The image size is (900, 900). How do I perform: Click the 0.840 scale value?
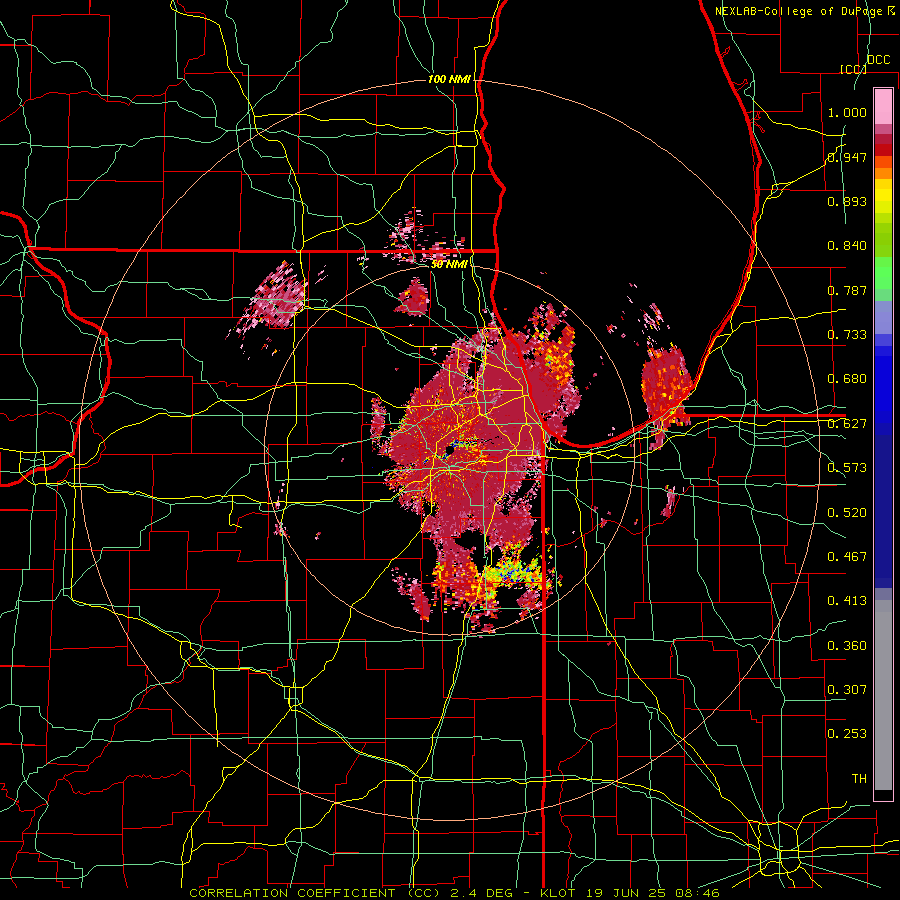click(847, 246)
